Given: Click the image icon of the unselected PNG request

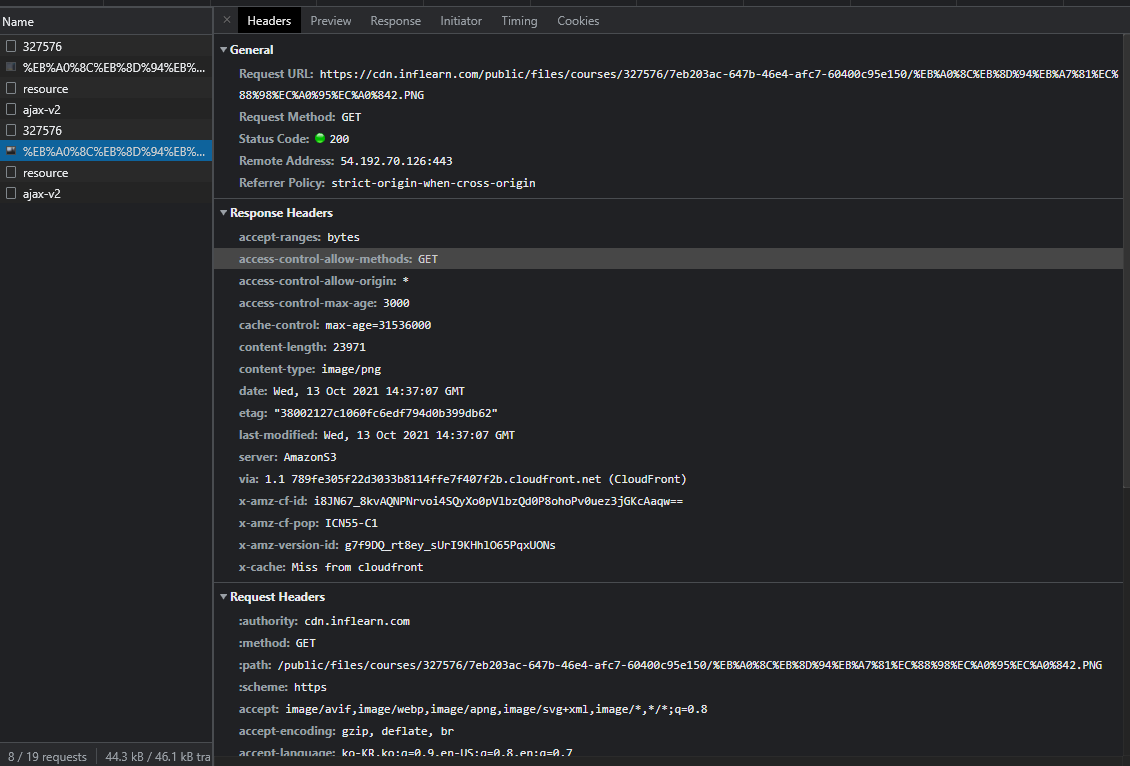Looking at the screenshot, I should pos(11,67).
